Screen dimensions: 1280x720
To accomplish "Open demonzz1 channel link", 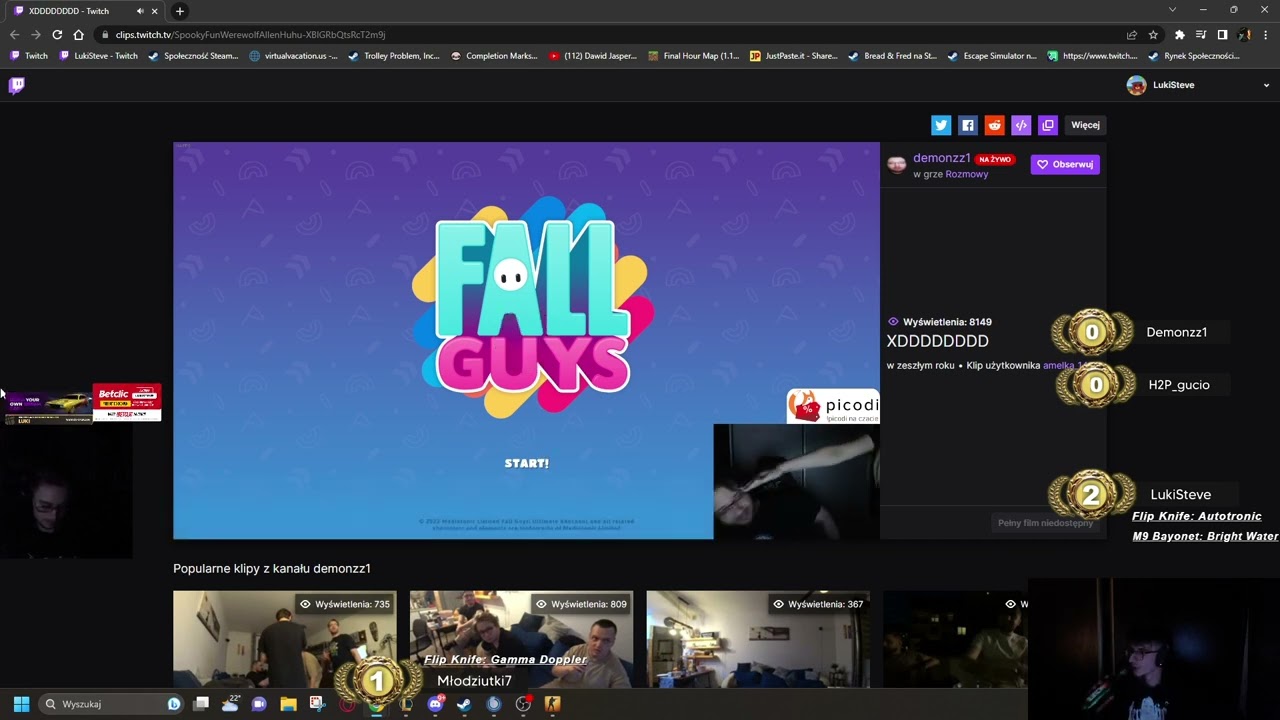I will click(x=941, y=158).
